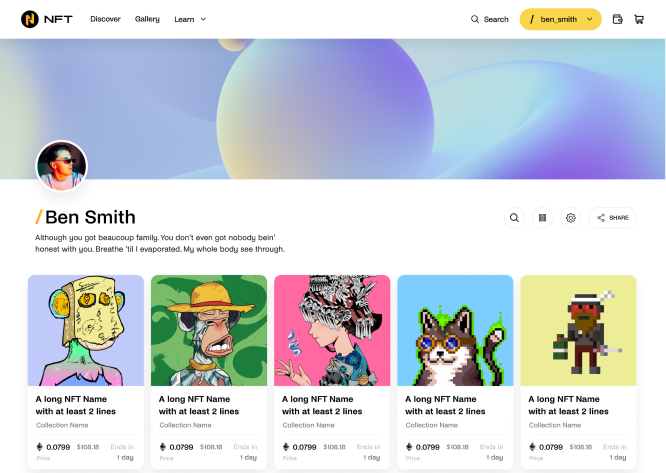This screenshot has height=473, width=666.
Task: Expand the Learn dropdown menu
Action: click(190, 19)
